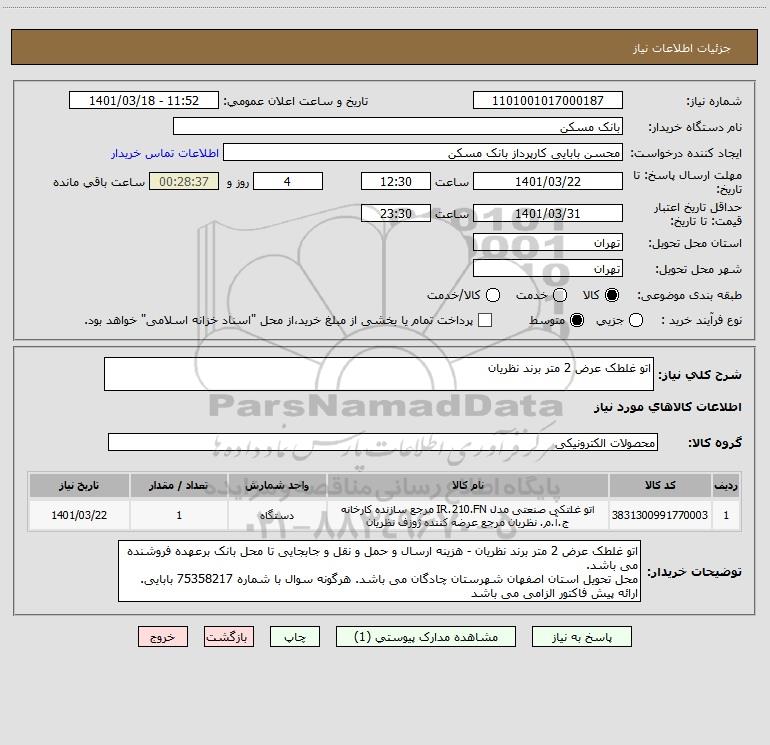Image resolution: width=770 pixels, height=745 pixels.
Task: Click the خروج exit button
Action: [163, 637]
